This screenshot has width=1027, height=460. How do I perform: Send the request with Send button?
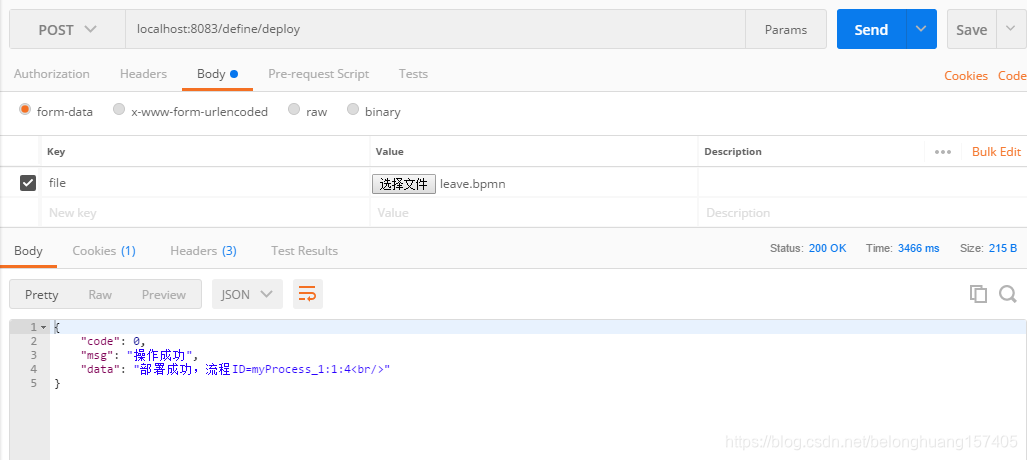[x=871, y=29]
